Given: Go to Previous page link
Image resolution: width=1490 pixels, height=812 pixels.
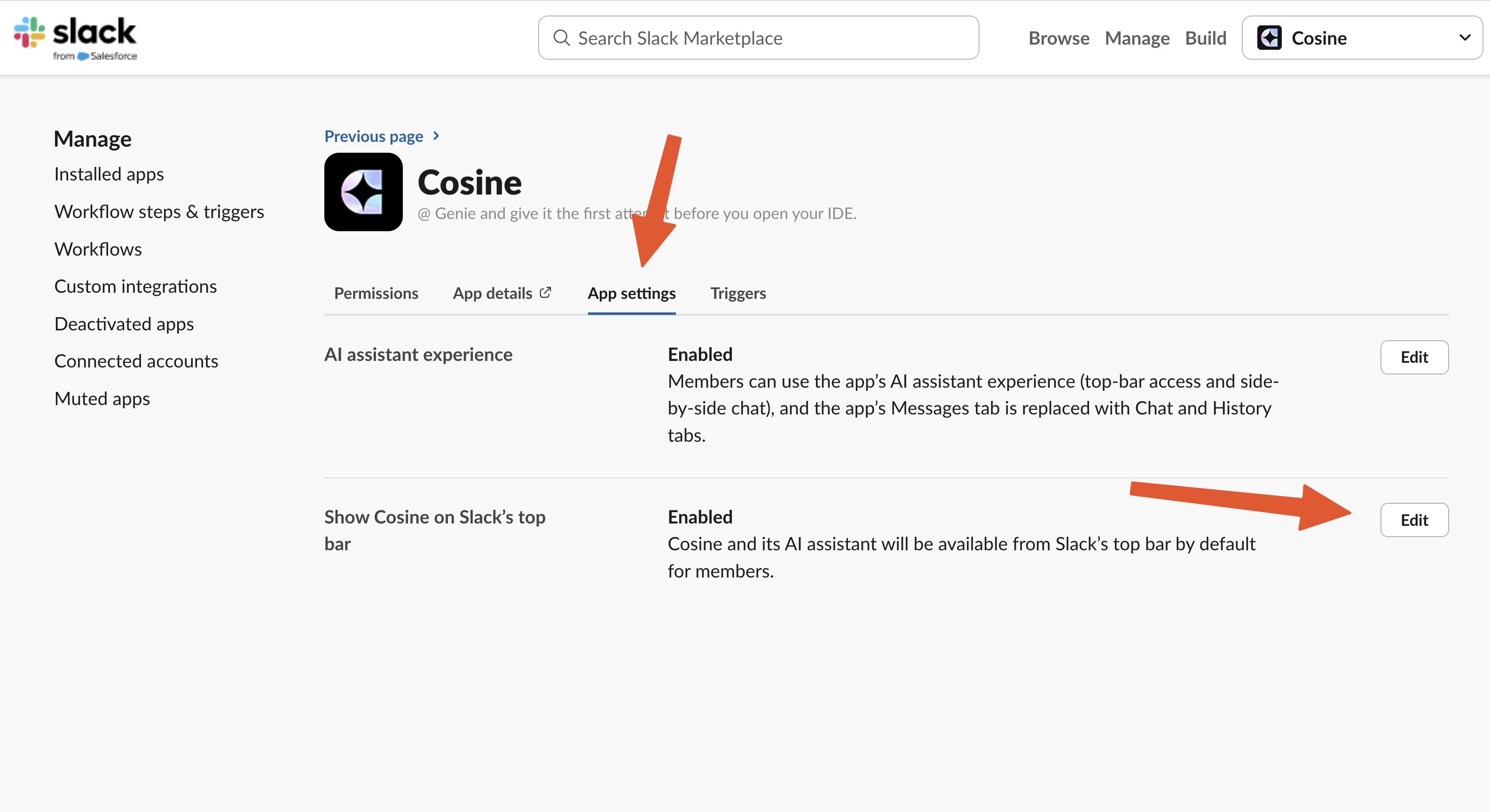Looking at the screenshot, I should pos(374,136).
